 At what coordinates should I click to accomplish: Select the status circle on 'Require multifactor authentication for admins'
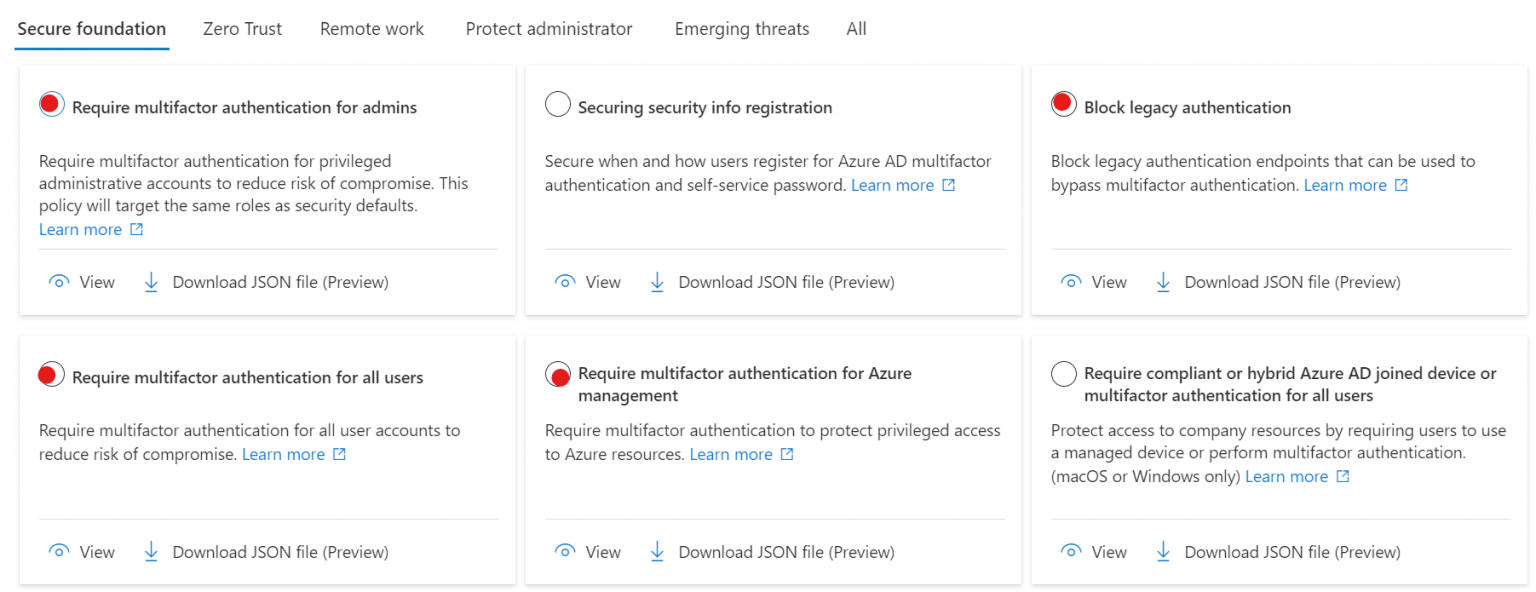[x=51, y=103]
